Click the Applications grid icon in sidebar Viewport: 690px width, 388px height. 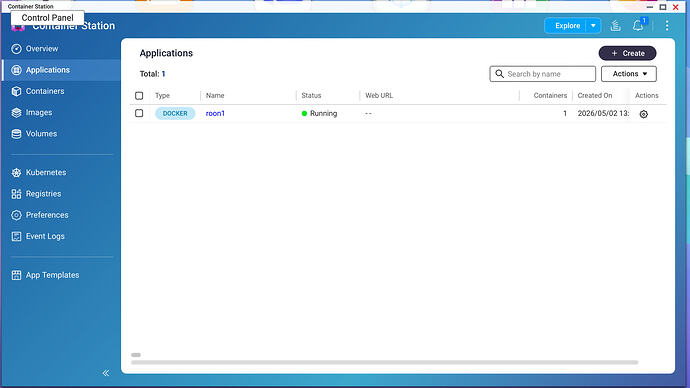coord(16,70)
